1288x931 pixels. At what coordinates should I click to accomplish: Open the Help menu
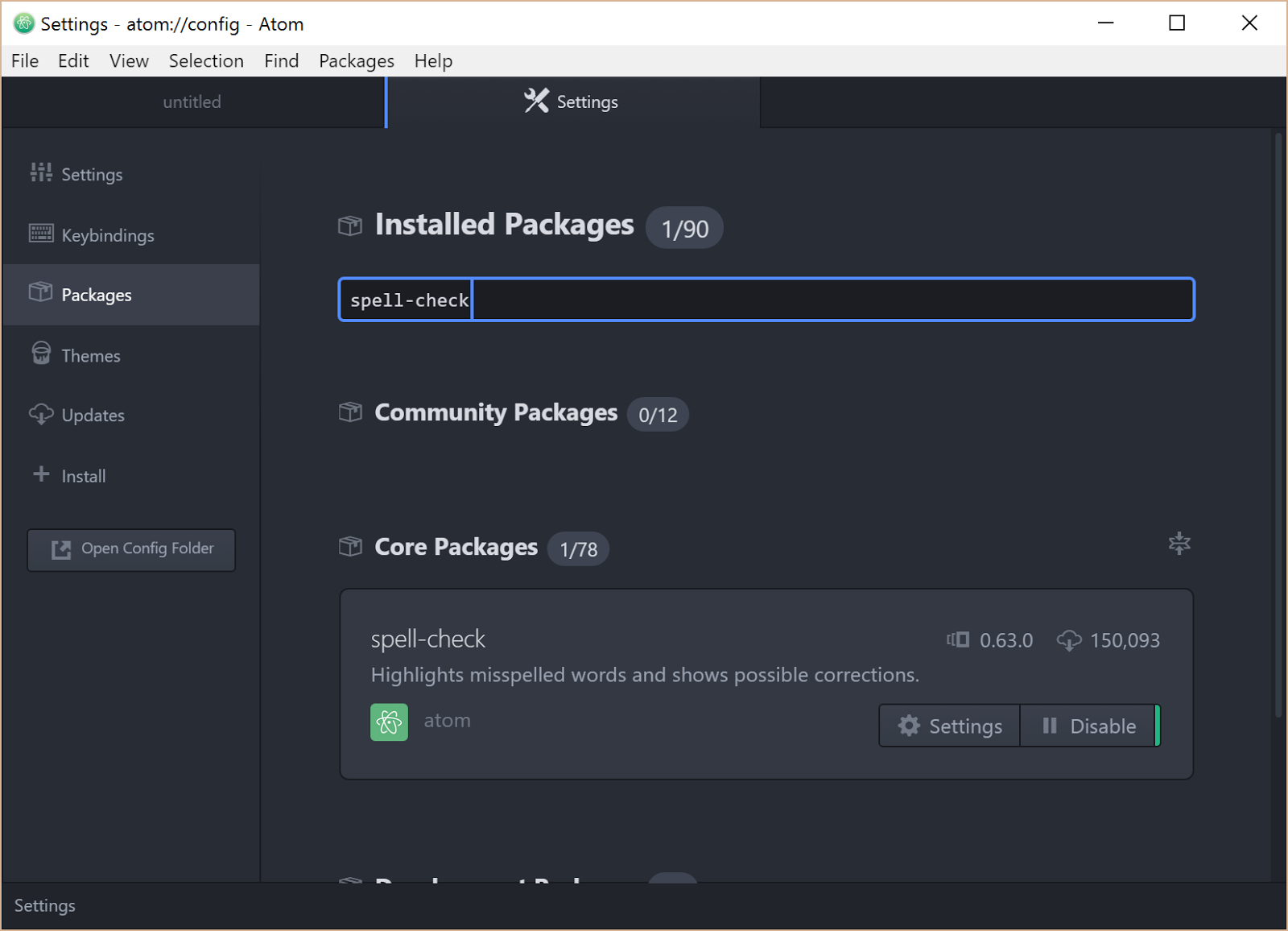point(433,61)
